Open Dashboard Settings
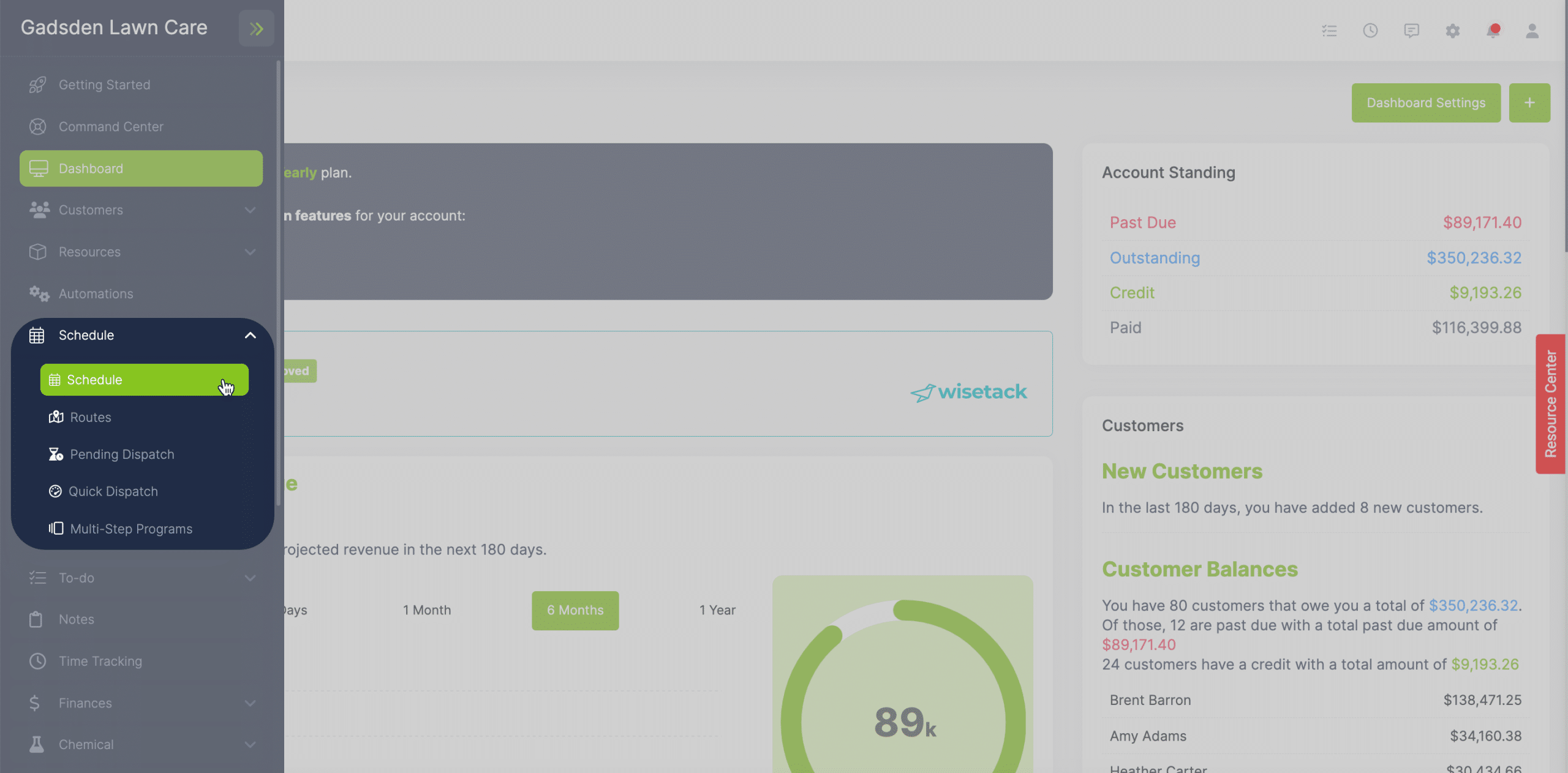The width and height of the screenshot is (1568, 773). click(x=1426, y=102)
